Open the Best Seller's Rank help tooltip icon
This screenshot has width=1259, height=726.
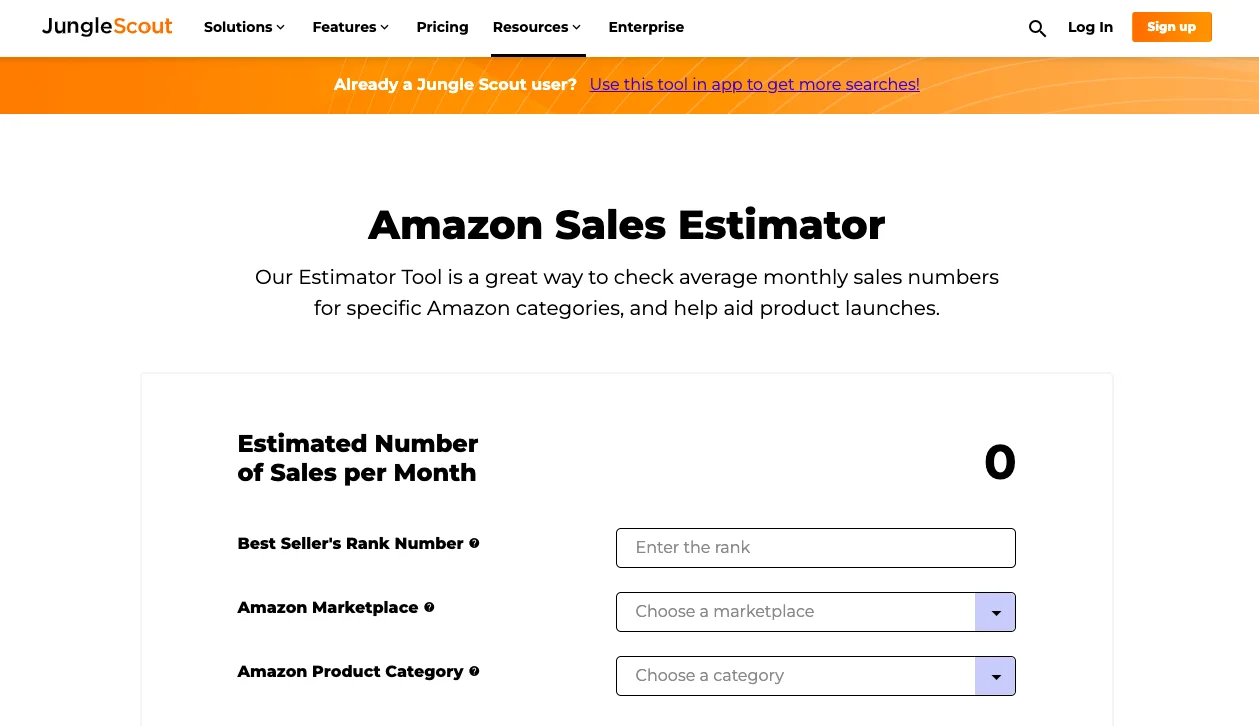coord(474,543)
